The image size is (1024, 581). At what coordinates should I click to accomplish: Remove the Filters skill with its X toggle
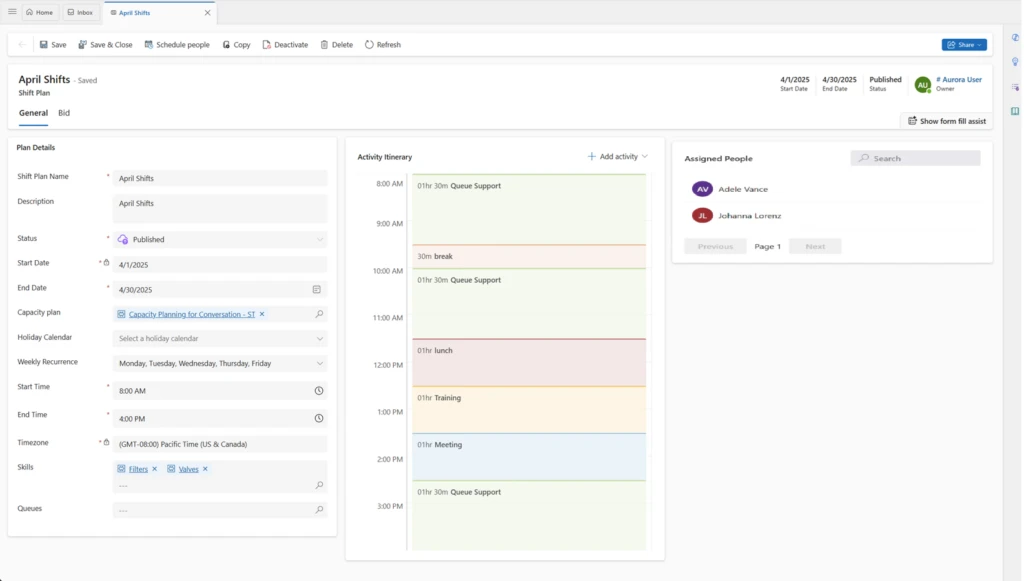pos(155,468)
